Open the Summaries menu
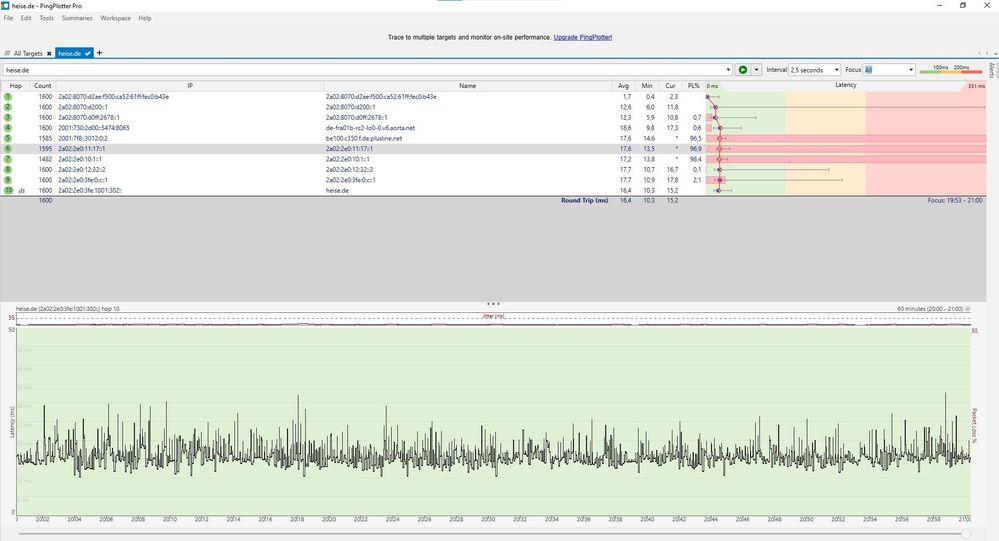The width and height of the screenshot is (999, 541). [77, 18]
